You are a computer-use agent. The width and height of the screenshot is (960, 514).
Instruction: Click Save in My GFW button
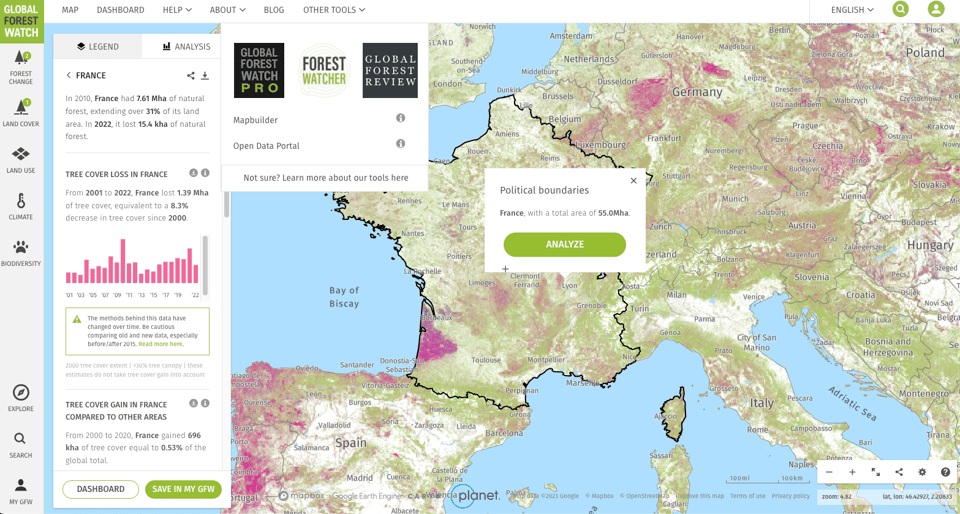[x=183, y=489]
